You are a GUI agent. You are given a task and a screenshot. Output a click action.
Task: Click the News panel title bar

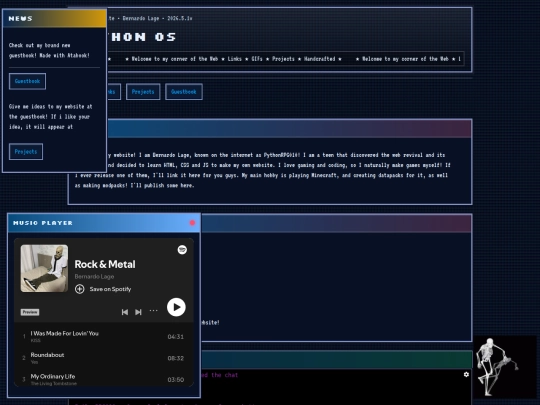(x=54, y=19)
